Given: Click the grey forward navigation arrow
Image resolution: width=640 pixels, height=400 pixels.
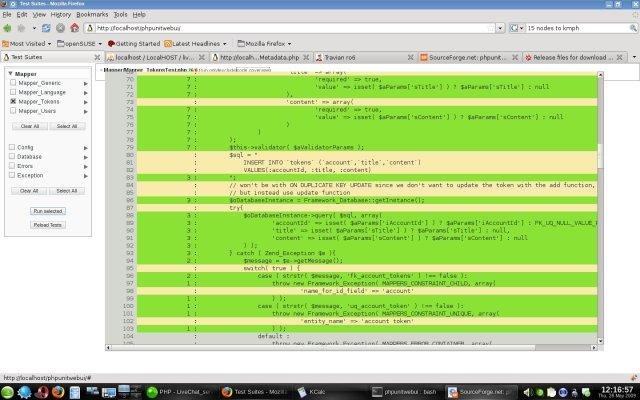Looking at the screenshot, I should 21,28.
